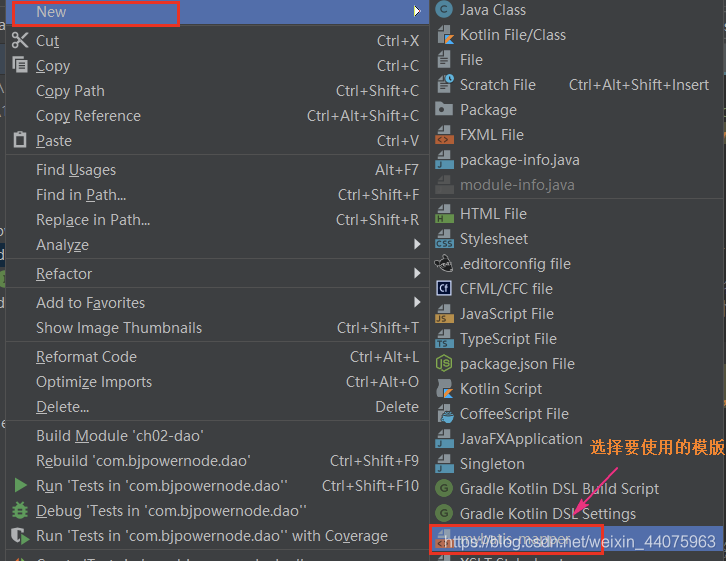Select the highlighted mybatis-mapper template entry
Screen dimensions: 726x561
(x=576, y=539)
